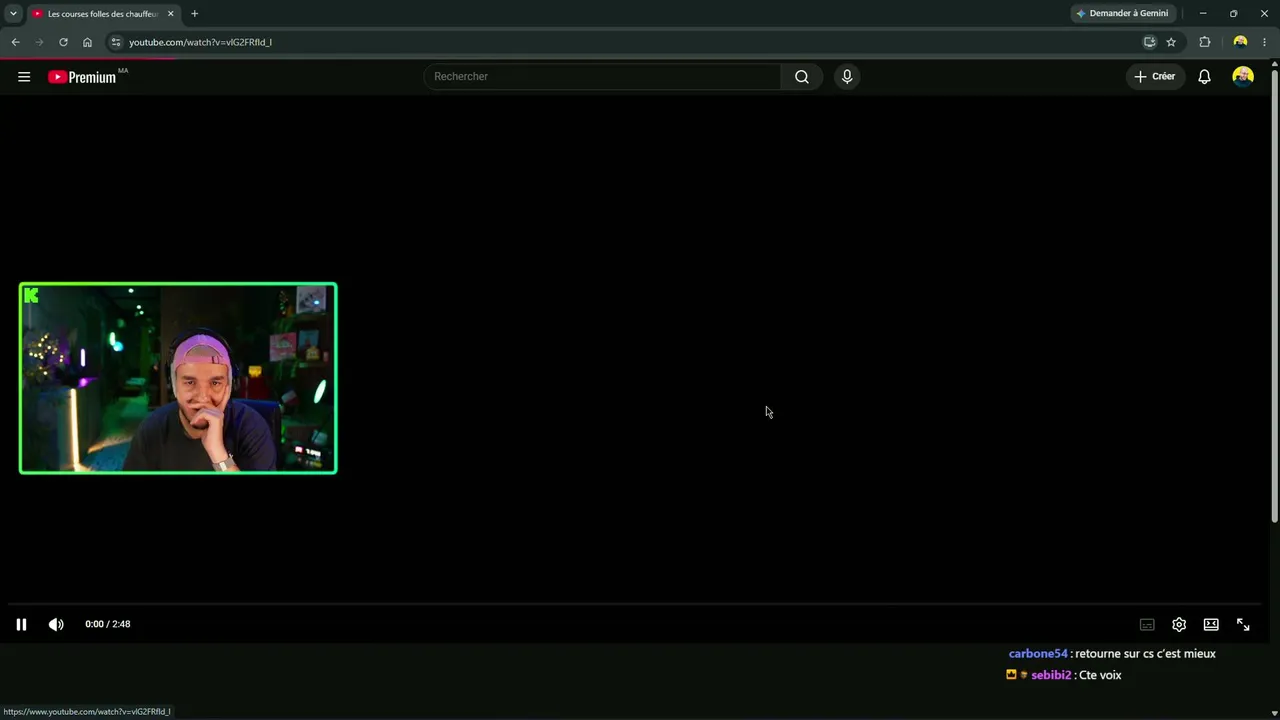This screenshot has height=720, width=1280.
Task: Click the streamer webcam overlay
Action: tap(178, 378)
